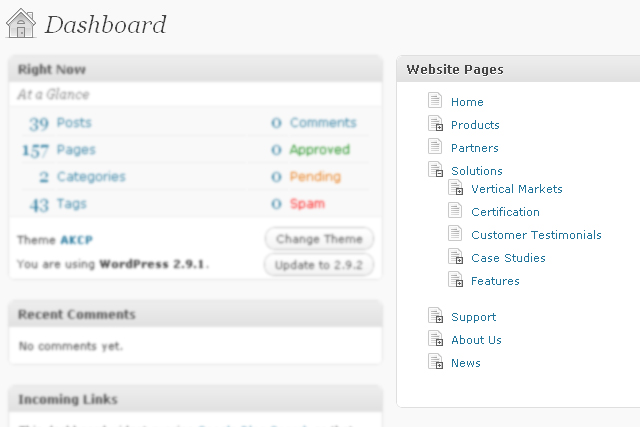The height and width of the screenshot is (427, 640).
Task: Click the Customer Testimonials page icon
Action: coord(455,233)
